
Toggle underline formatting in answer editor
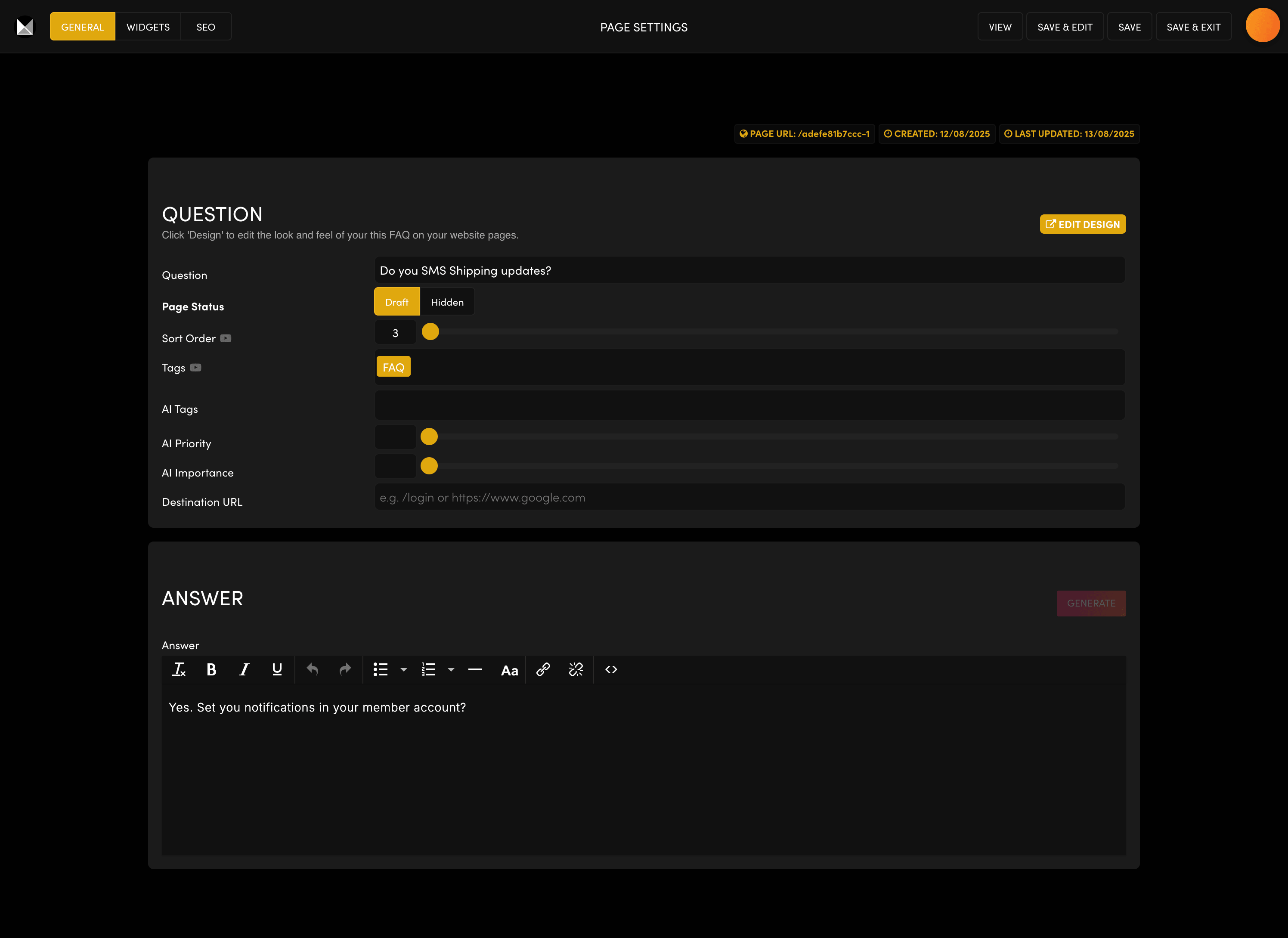tap(277, 669)
